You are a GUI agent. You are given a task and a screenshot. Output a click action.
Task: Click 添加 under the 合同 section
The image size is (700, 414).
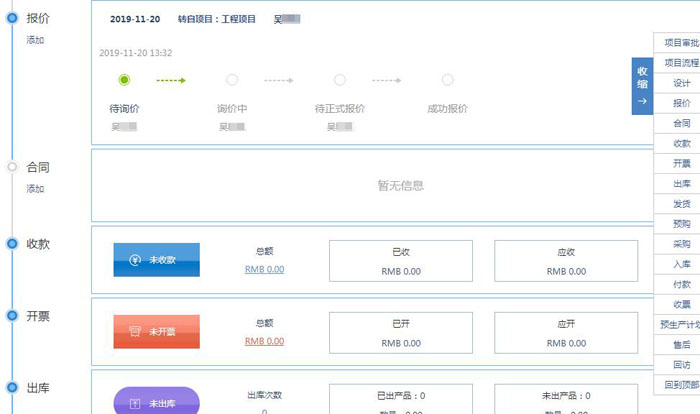35,189
